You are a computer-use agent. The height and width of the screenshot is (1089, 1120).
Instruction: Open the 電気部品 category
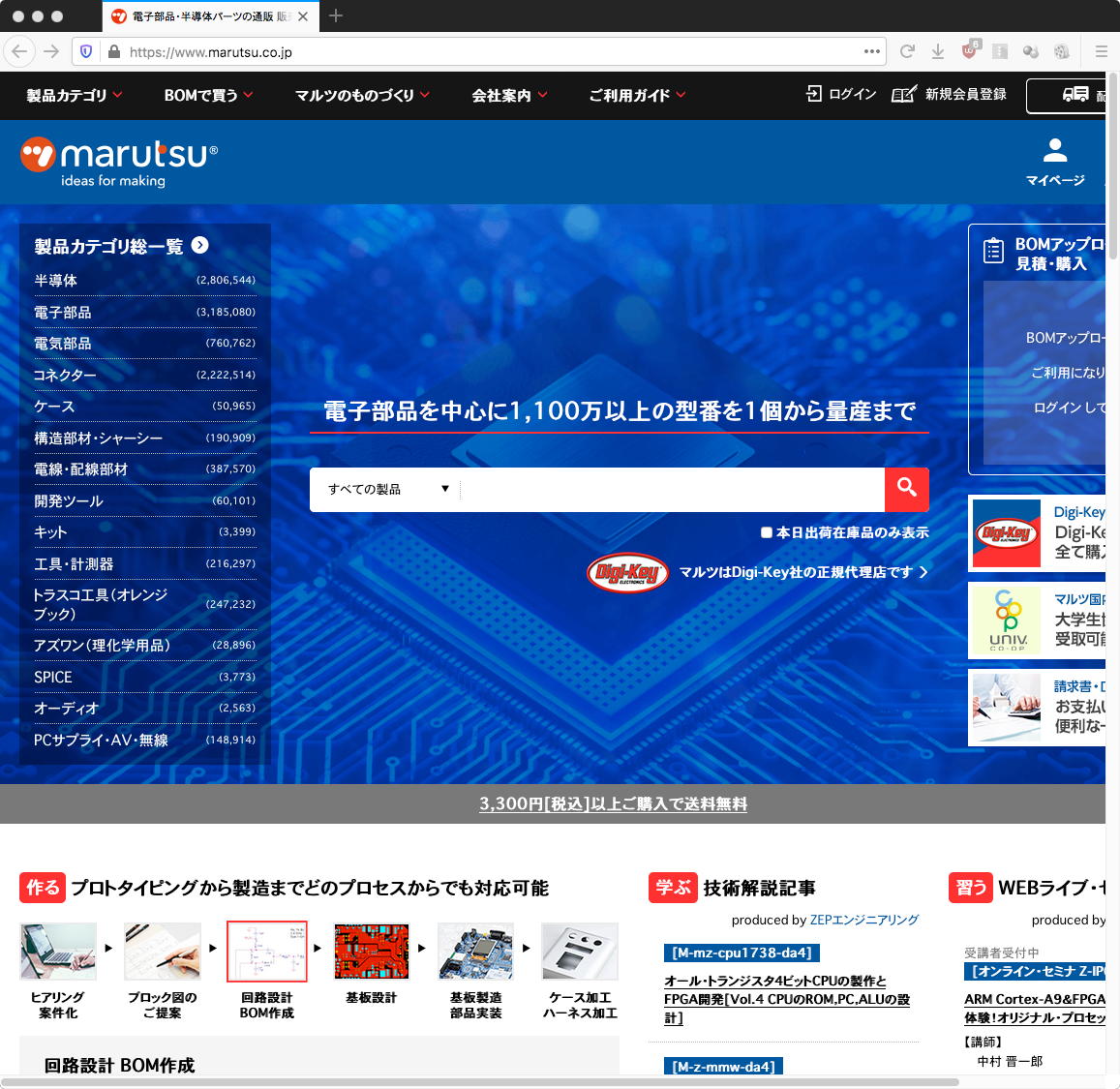coord(145,343)
